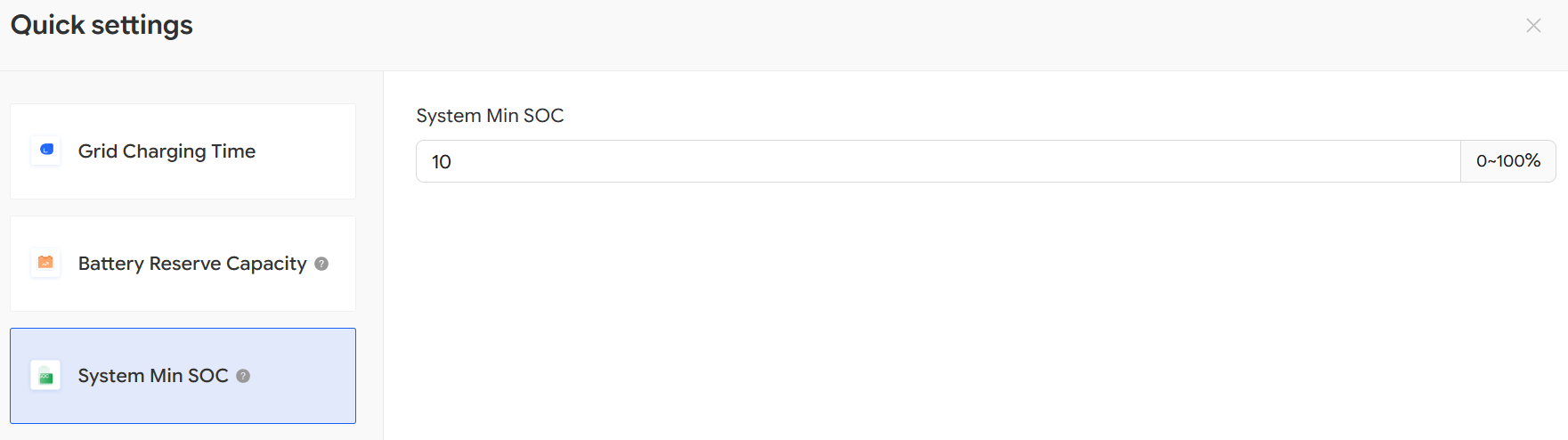The height and width of the screenshot is (440, 1568).
Task: Click the System Min SOC field label
Action: [490, 116]
